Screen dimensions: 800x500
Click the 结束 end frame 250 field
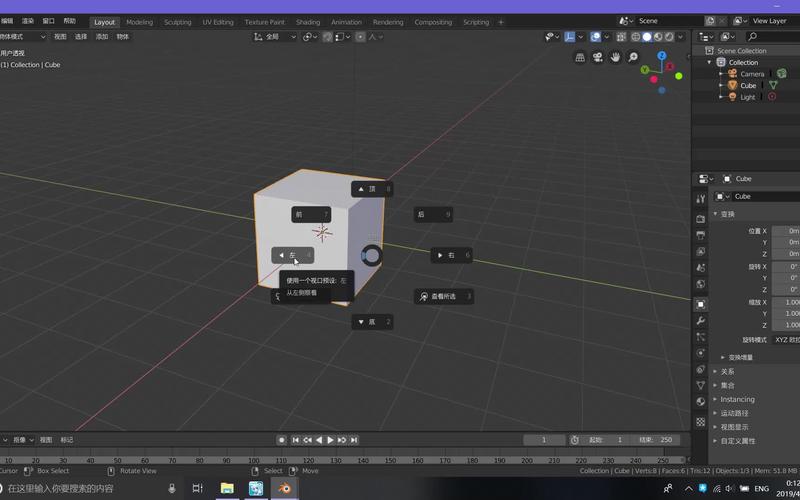658,440
